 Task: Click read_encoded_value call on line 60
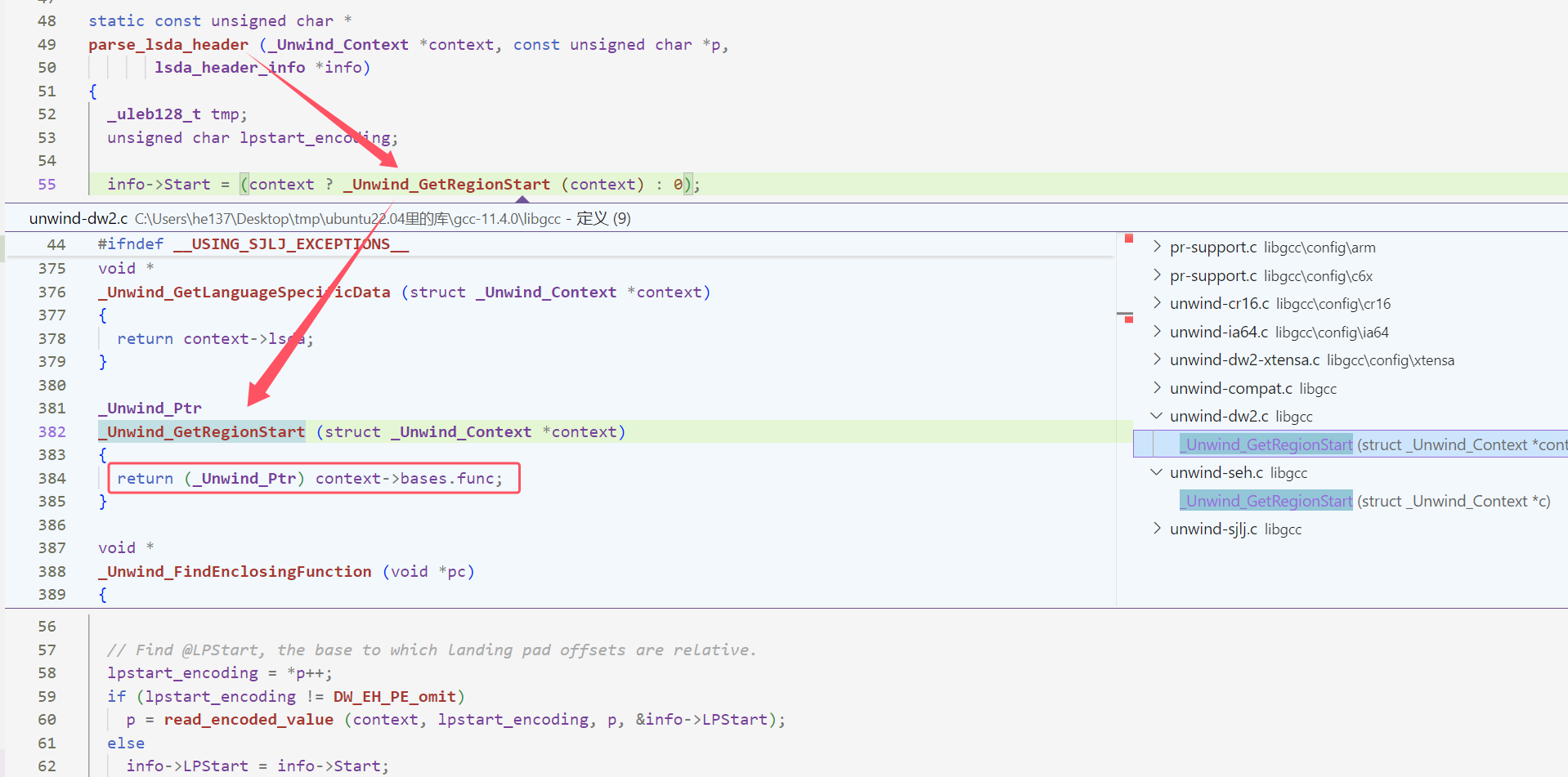[x=249, y=720]
